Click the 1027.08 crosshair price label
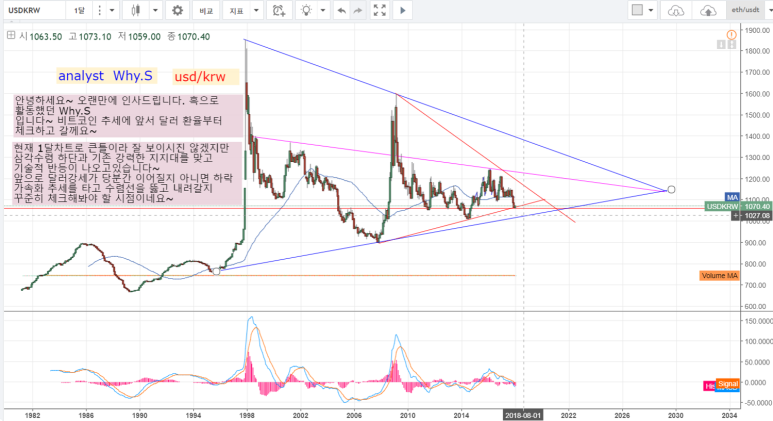Image resolution: width=773 pixels, height=421 pixels. coord(750,216)
